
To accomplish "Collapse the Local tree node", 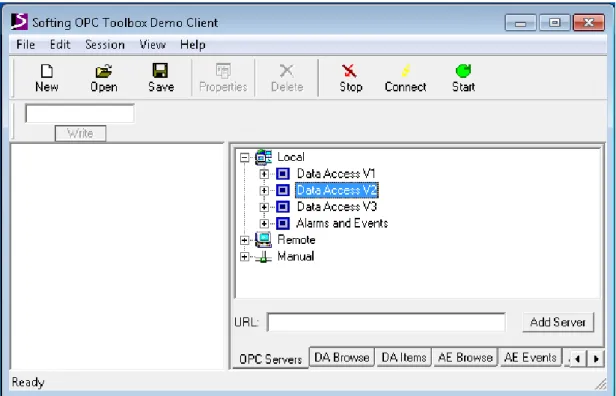I will pyautogui.click(x=245, y=158).
